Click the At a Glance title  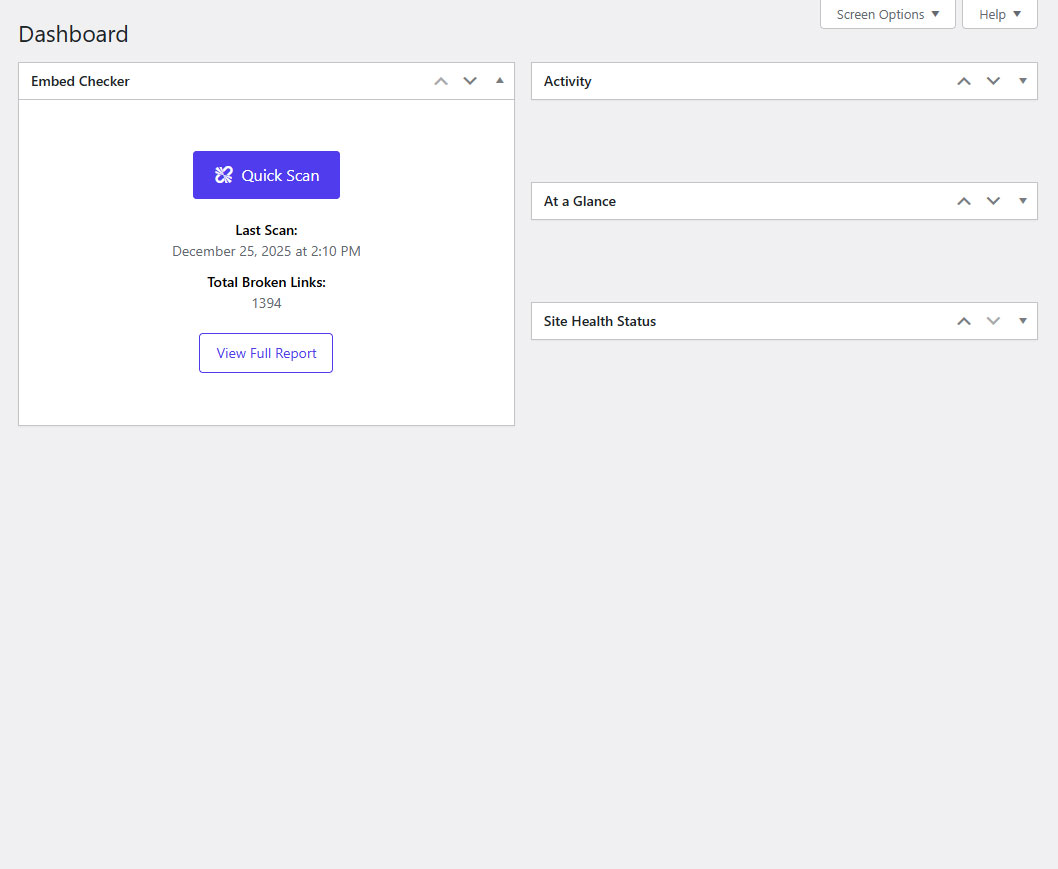pos(579,201)
